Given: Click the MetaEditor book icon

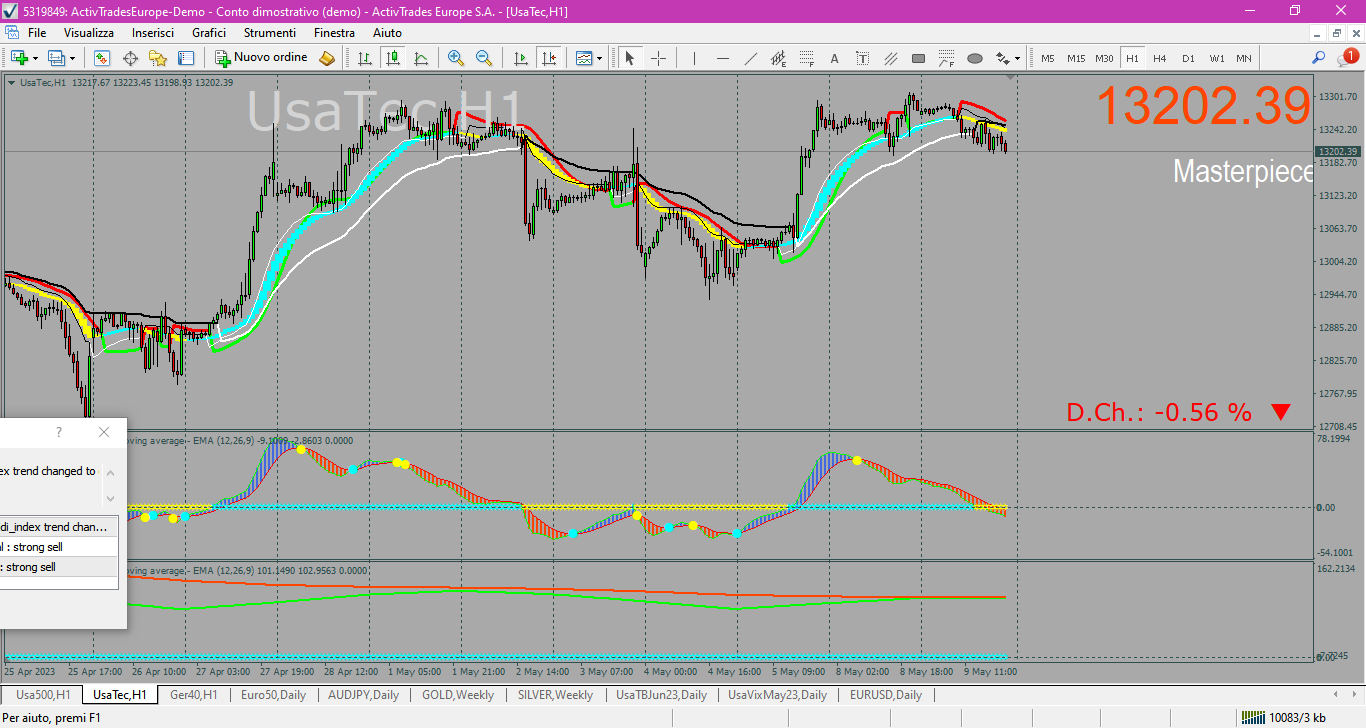Looking at the screenshot, I should click(327, 58).
